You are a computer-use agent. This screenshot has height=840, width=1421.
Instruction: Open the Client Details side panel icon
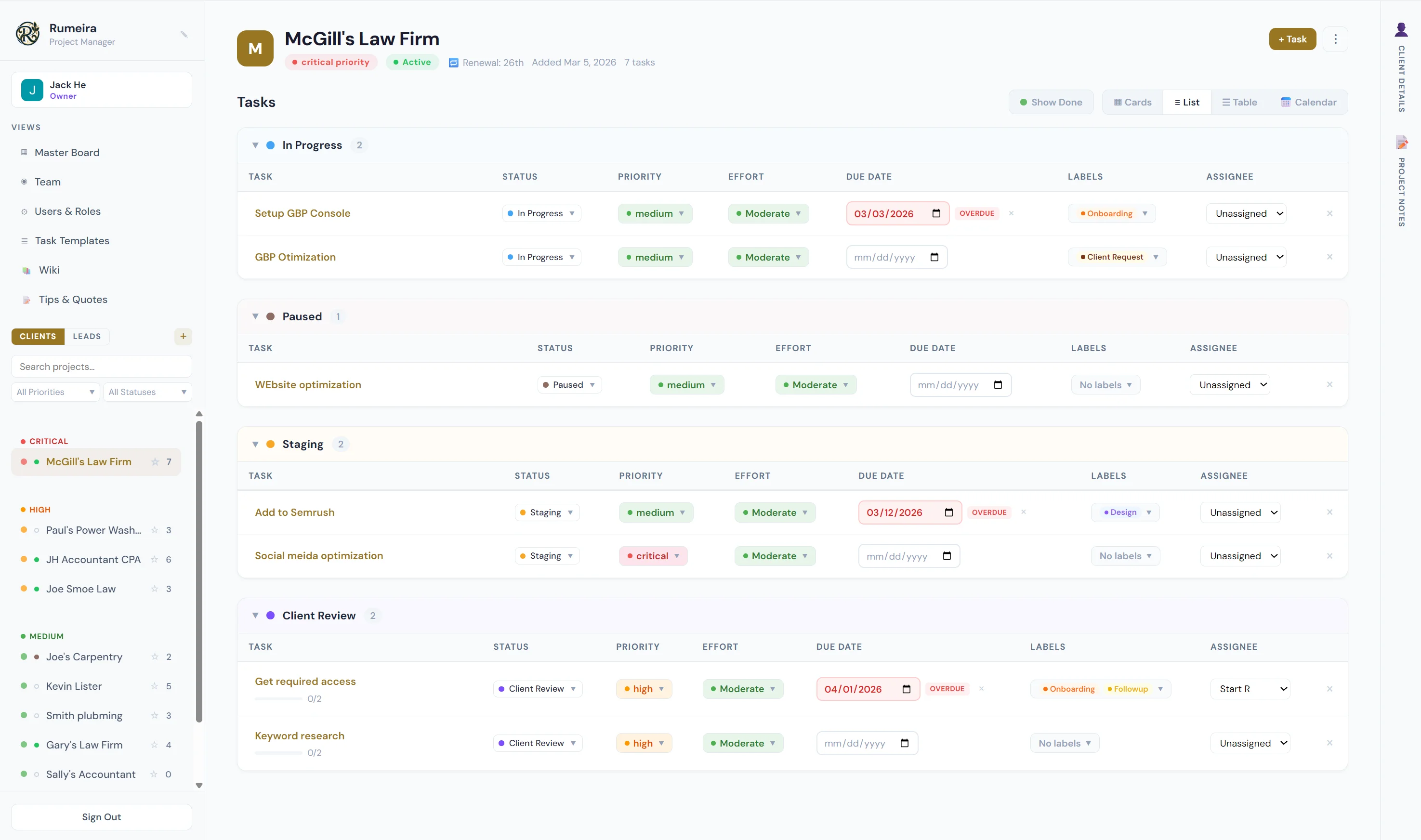(x=1401, y=29)
